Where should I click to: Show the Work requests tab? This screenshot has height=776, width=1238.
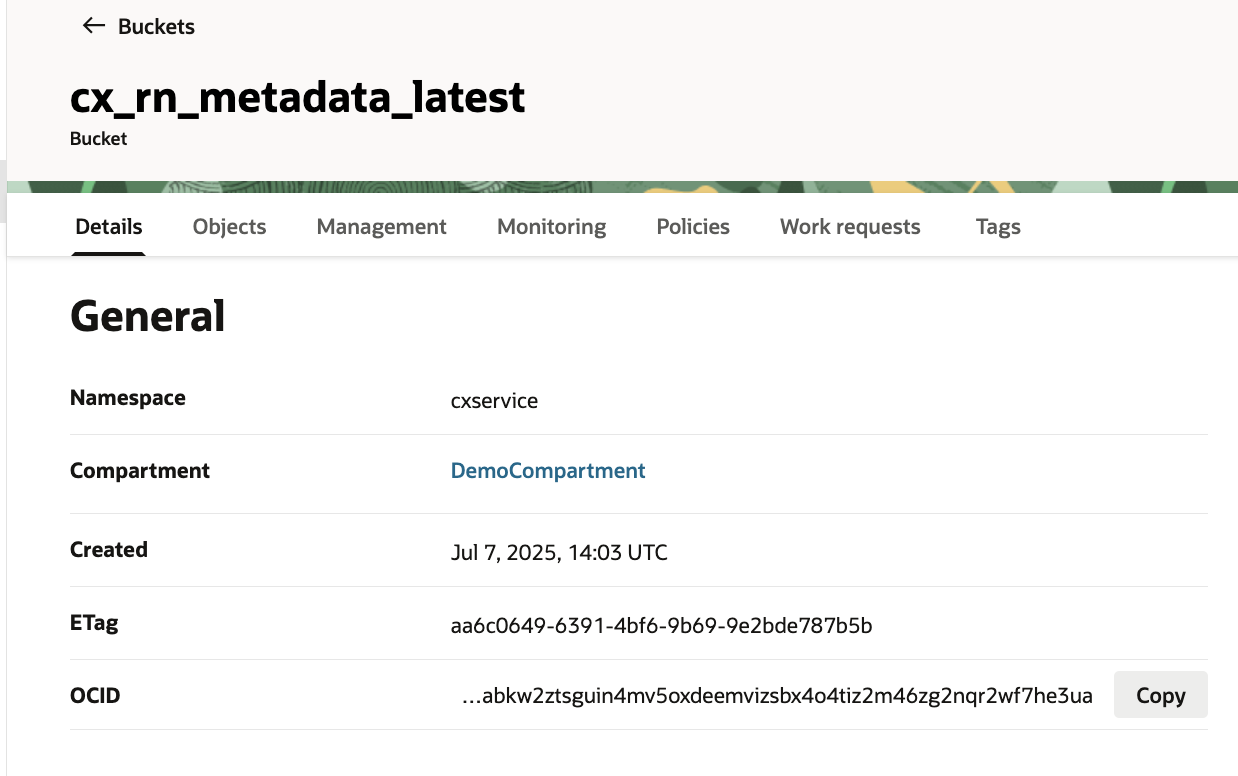[850, 227]
